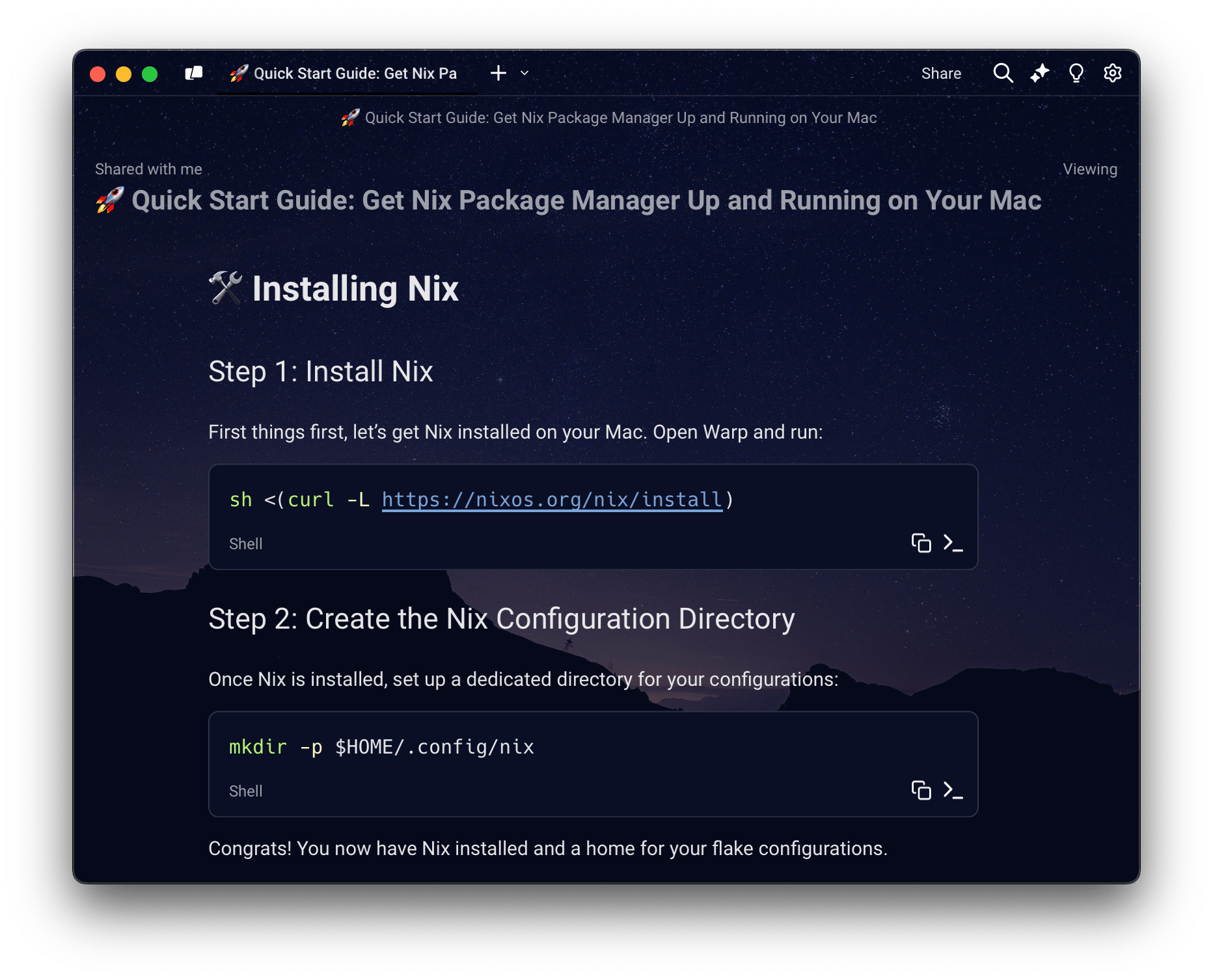Click the $HOME/.config/nix path text
Screen dimensions: 1213x980
point(434,747)
